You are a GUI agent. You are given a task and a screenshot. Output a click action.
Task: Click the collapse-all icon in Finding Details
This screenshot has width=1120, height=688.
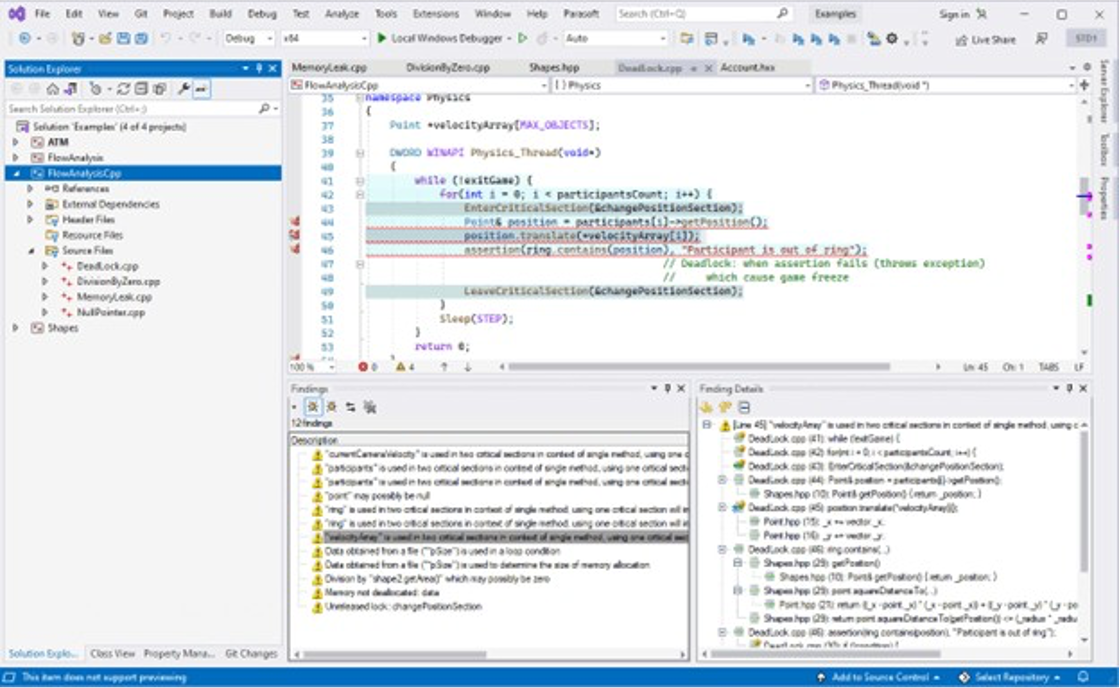[744, 407]
